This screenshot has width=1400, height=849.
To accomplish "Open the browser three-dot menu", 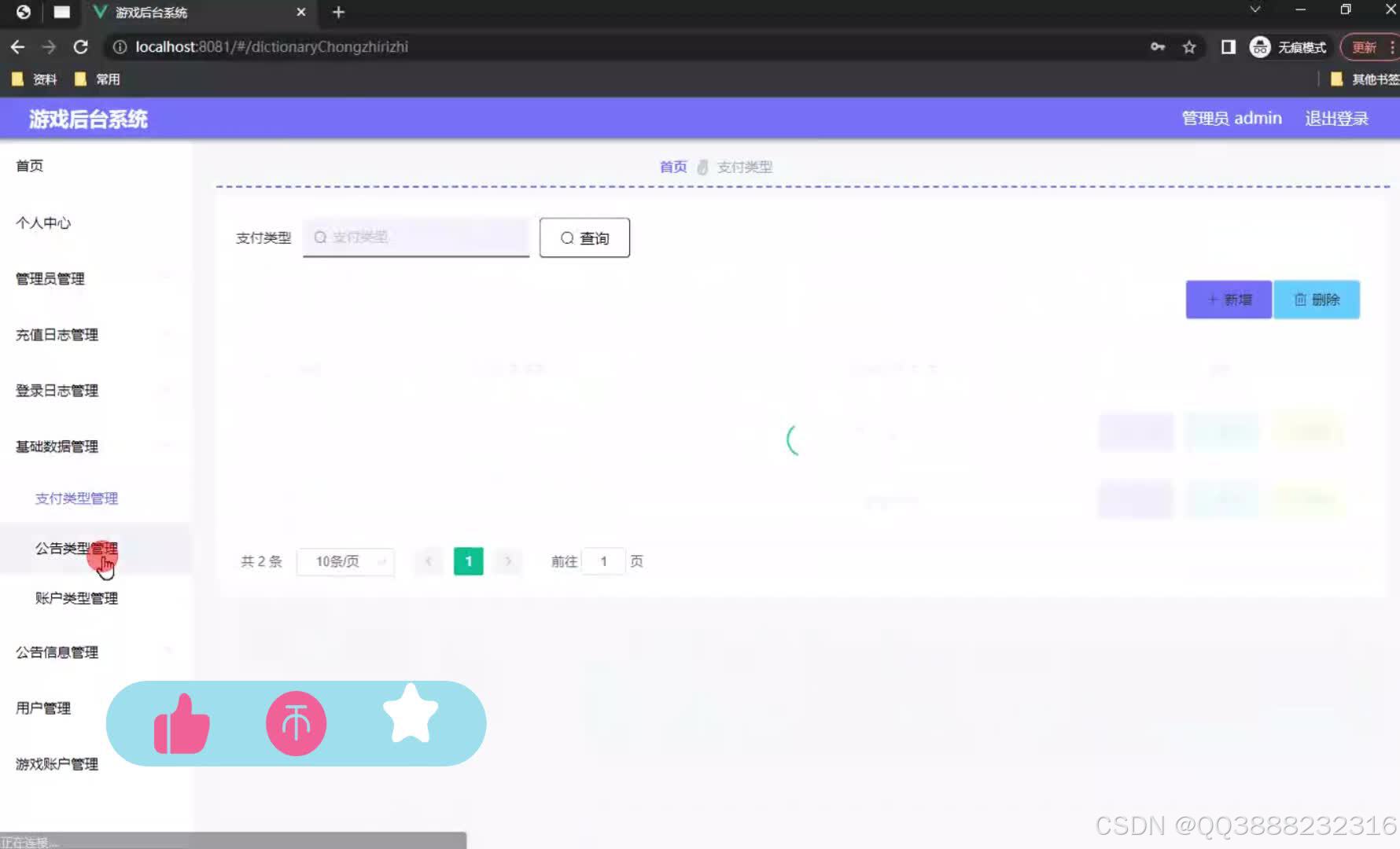I will point(1392,46).
